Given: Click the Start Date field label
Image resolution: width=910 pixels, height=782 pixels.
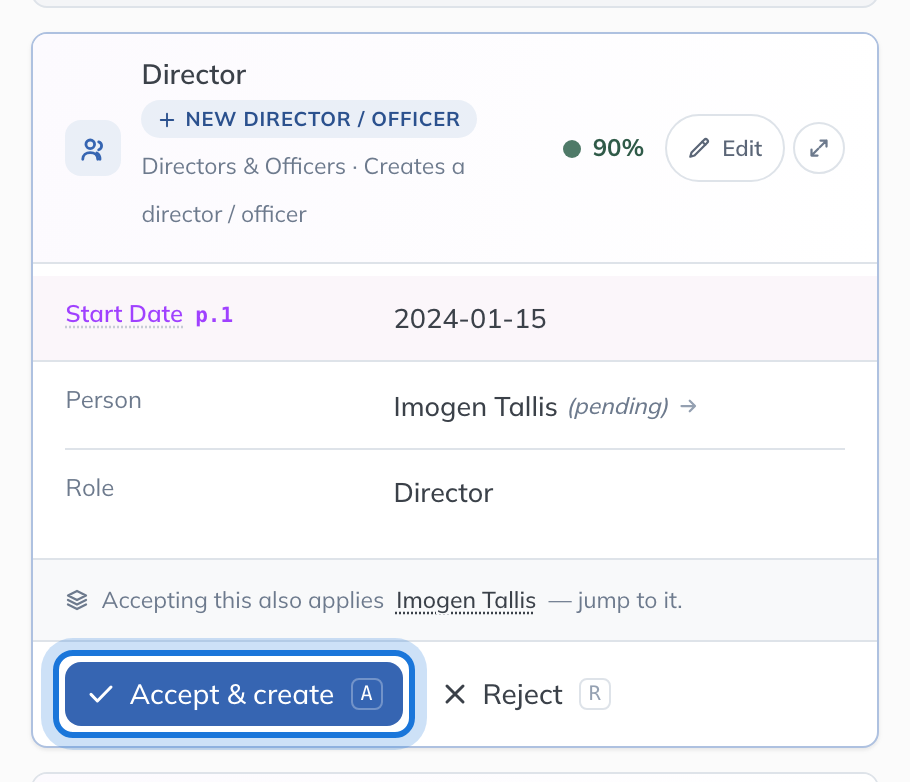Looking at the screenshot, I should click(x=124, y=314).
